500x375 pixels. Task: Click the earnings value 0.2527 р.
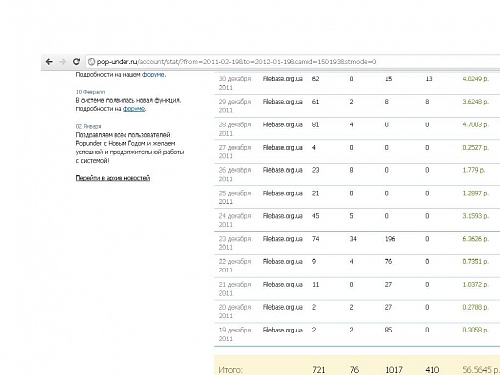476,148
